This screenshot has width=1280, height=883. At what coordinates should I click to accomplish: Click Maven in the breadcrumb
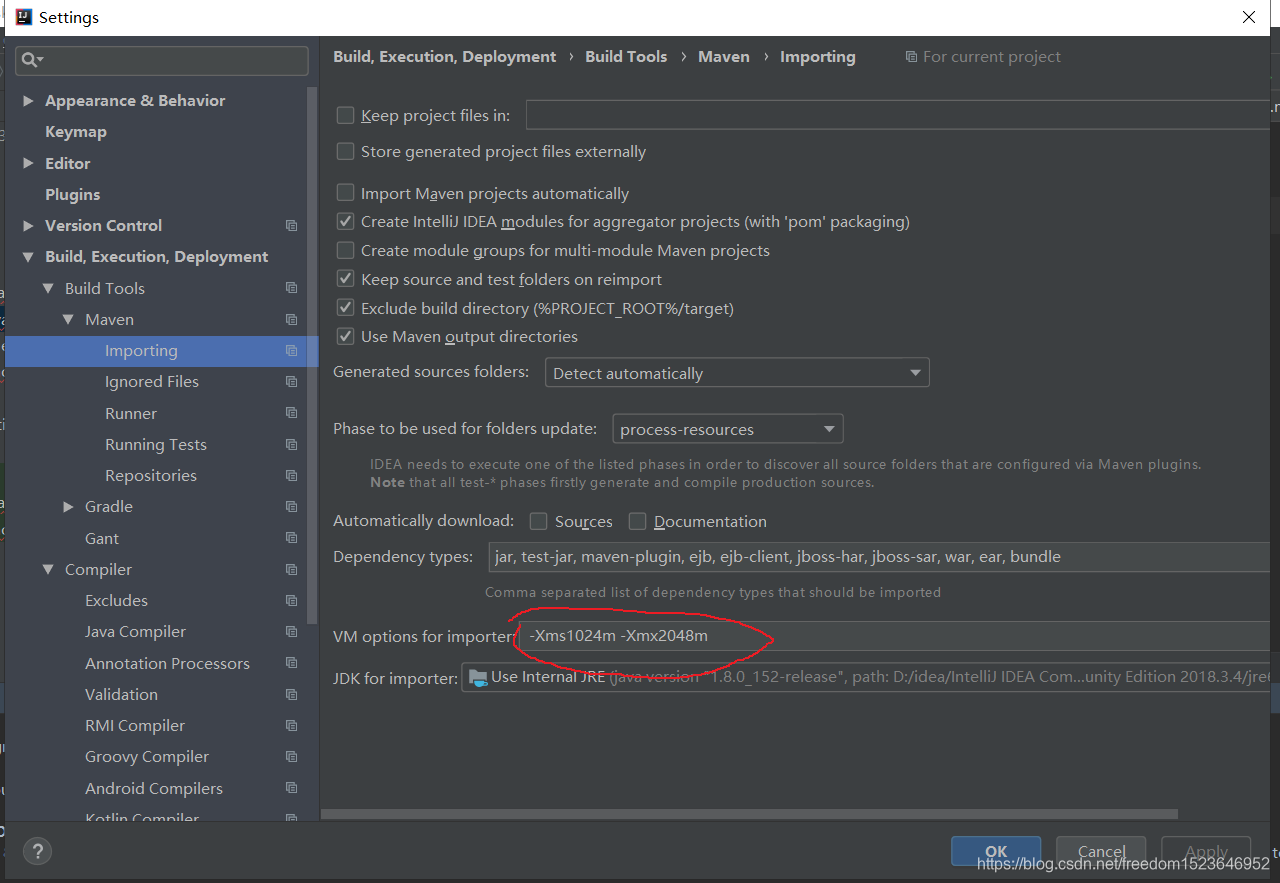(x=724, y=57)
